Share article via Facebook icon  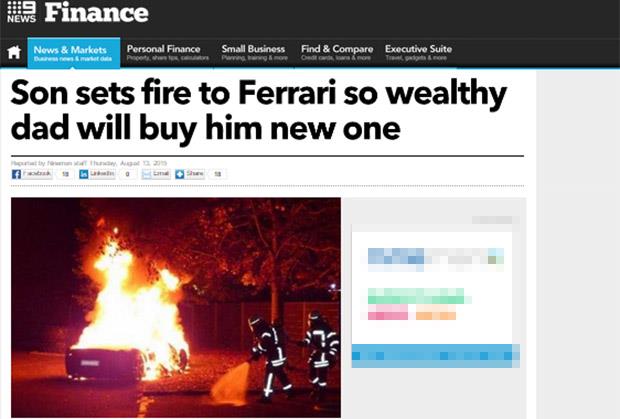pyautogui.click(x=16, y=174)
